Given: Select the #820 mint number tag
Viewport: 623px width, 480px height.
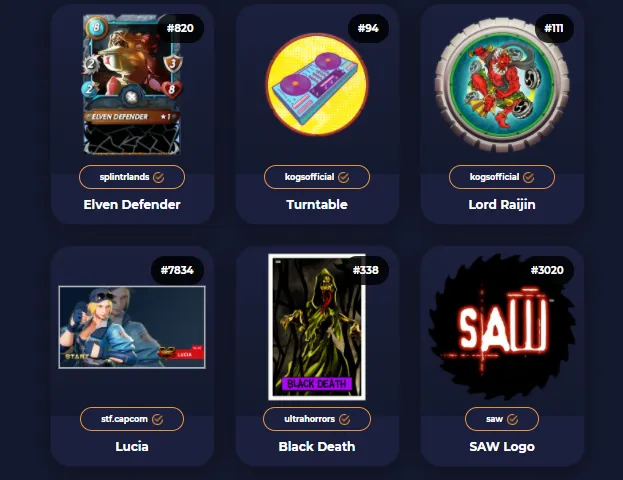Looking at the screenshot, I should coord(180,28).
